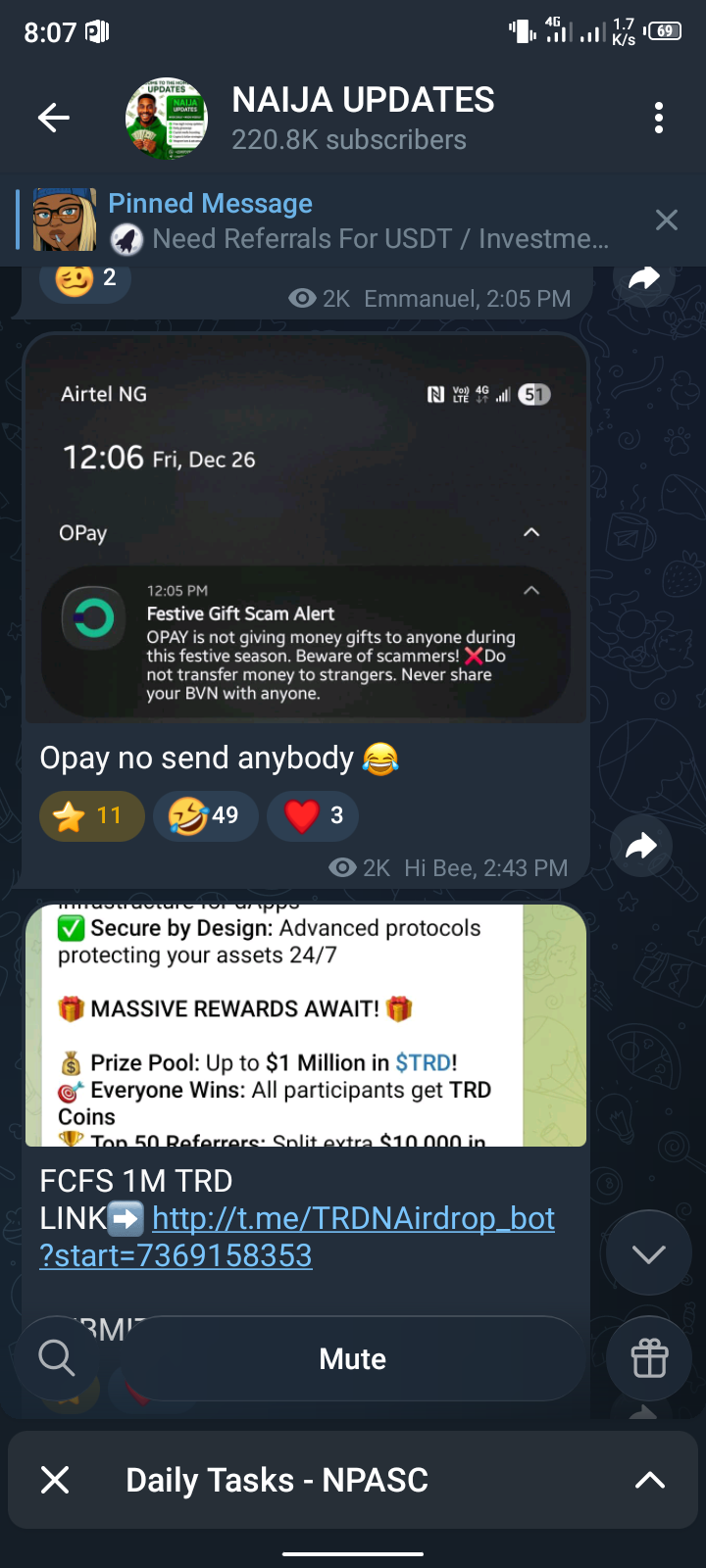Expand the Daily Tasks - NPASC panel

pos(650,1480)
